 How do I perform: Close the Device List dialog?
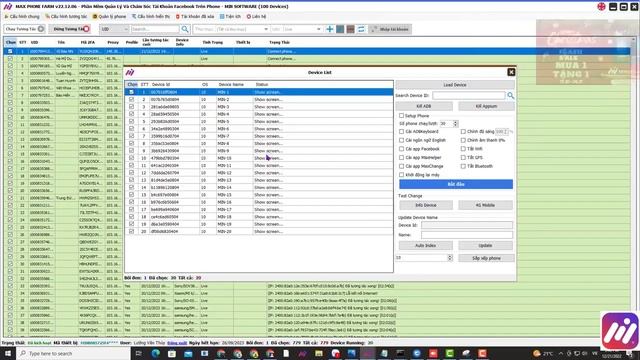point(511,72)
